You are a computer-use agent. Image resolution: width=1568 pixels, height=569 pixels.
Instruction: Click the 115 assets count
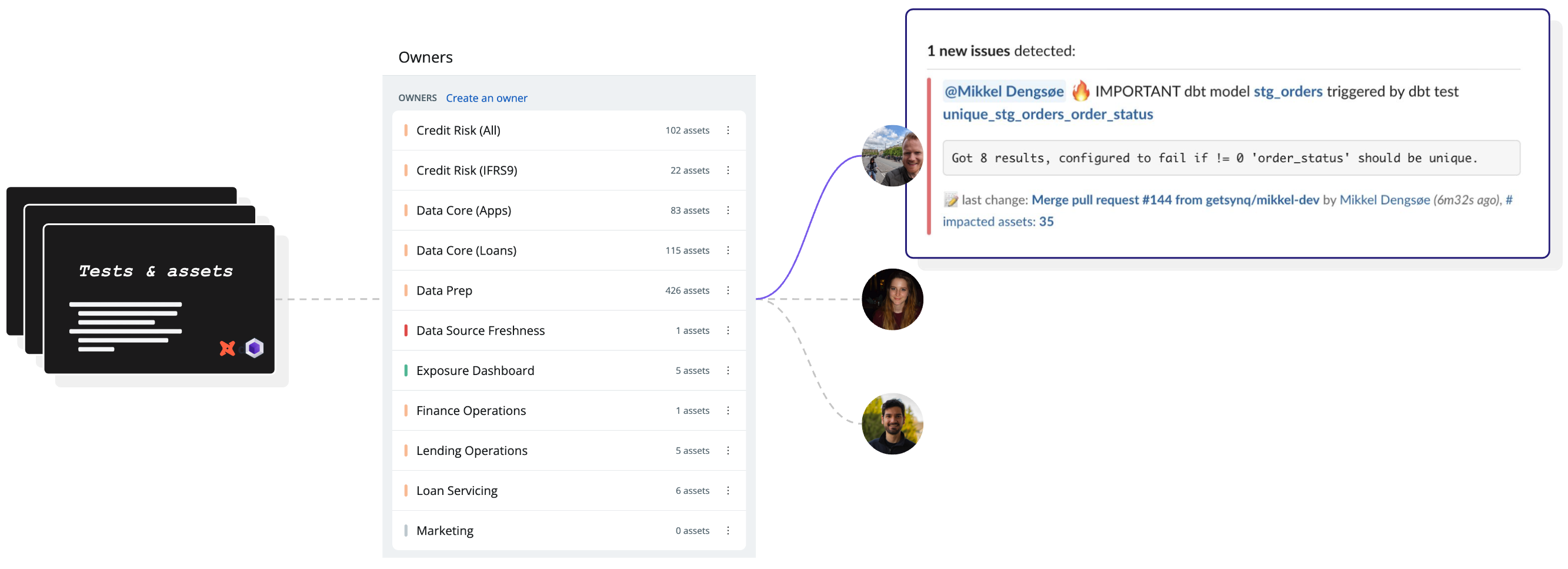point(687,251)
